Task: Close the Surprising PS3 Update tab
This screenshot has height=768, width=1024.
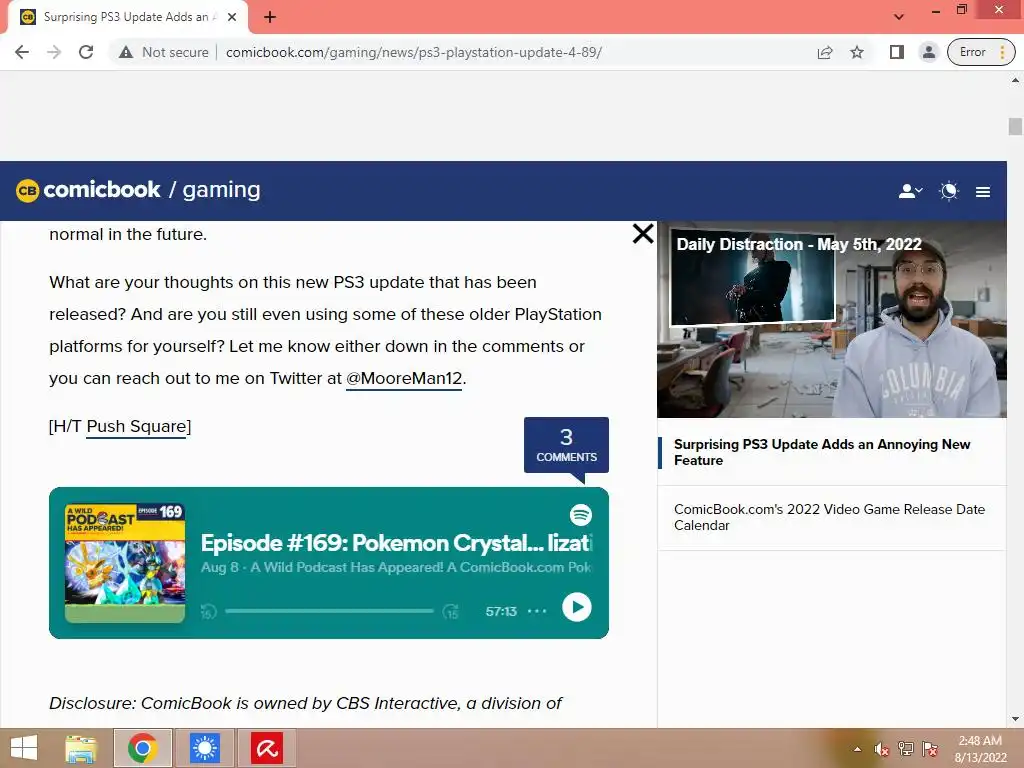Action: [x=232, y=18]
